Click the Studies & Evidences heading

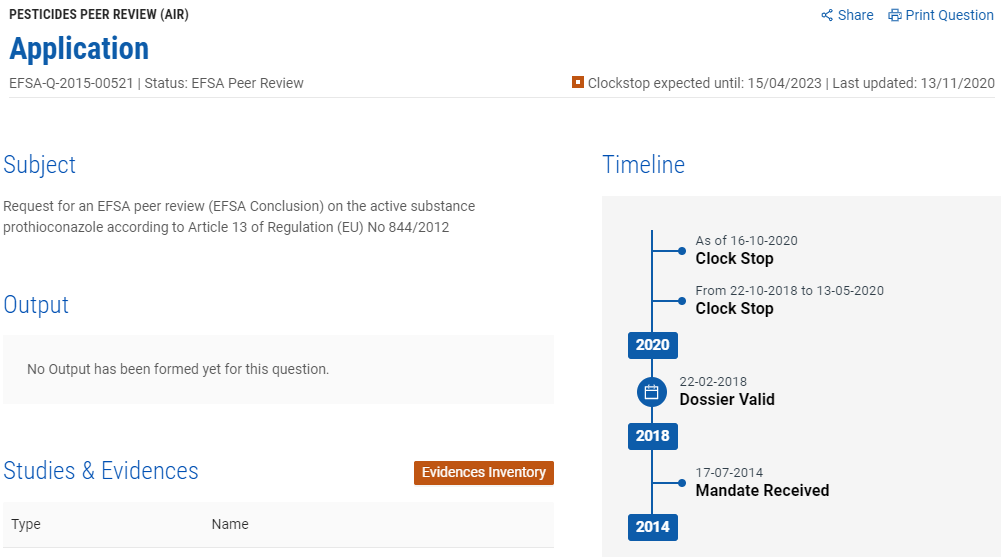tap(101, 470)
